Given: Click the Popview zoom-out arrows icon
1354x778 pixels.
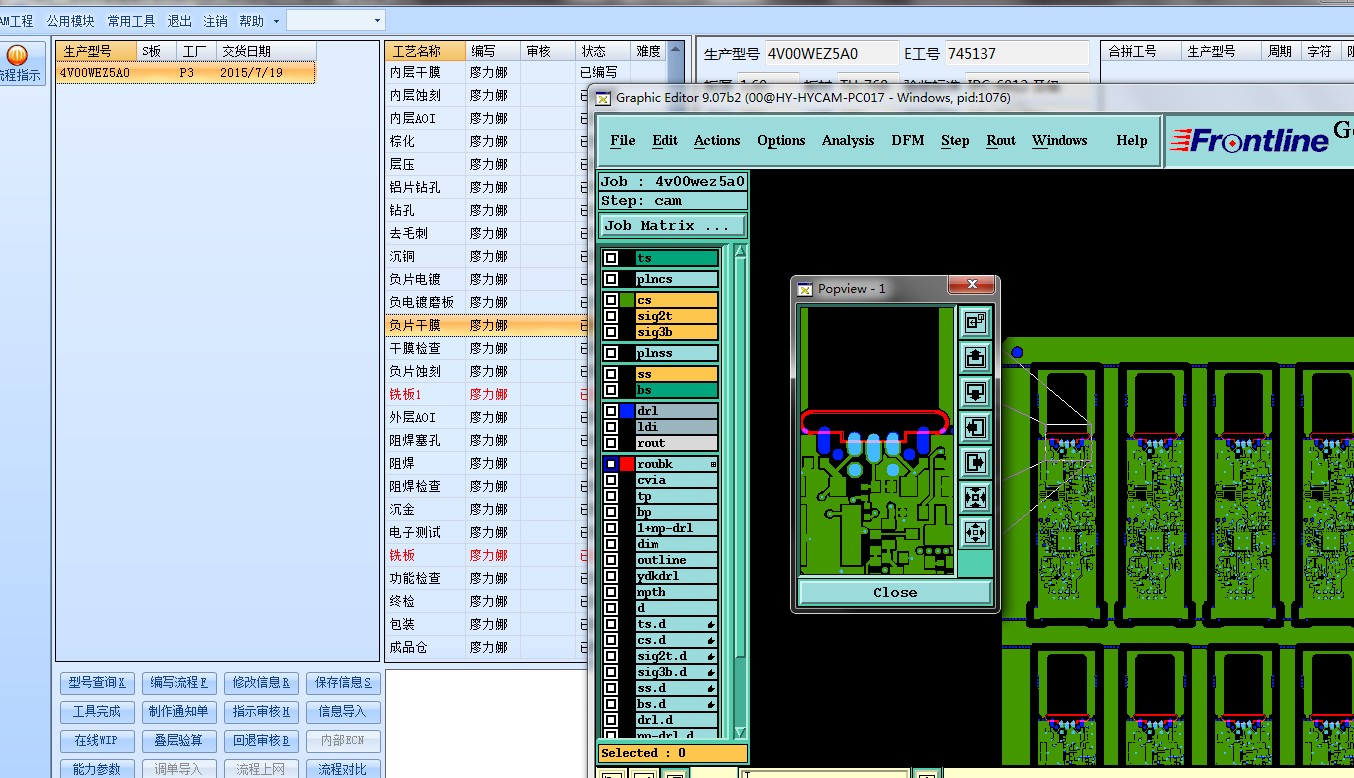Looking at the screenshot, I should (x=975, y=532).
